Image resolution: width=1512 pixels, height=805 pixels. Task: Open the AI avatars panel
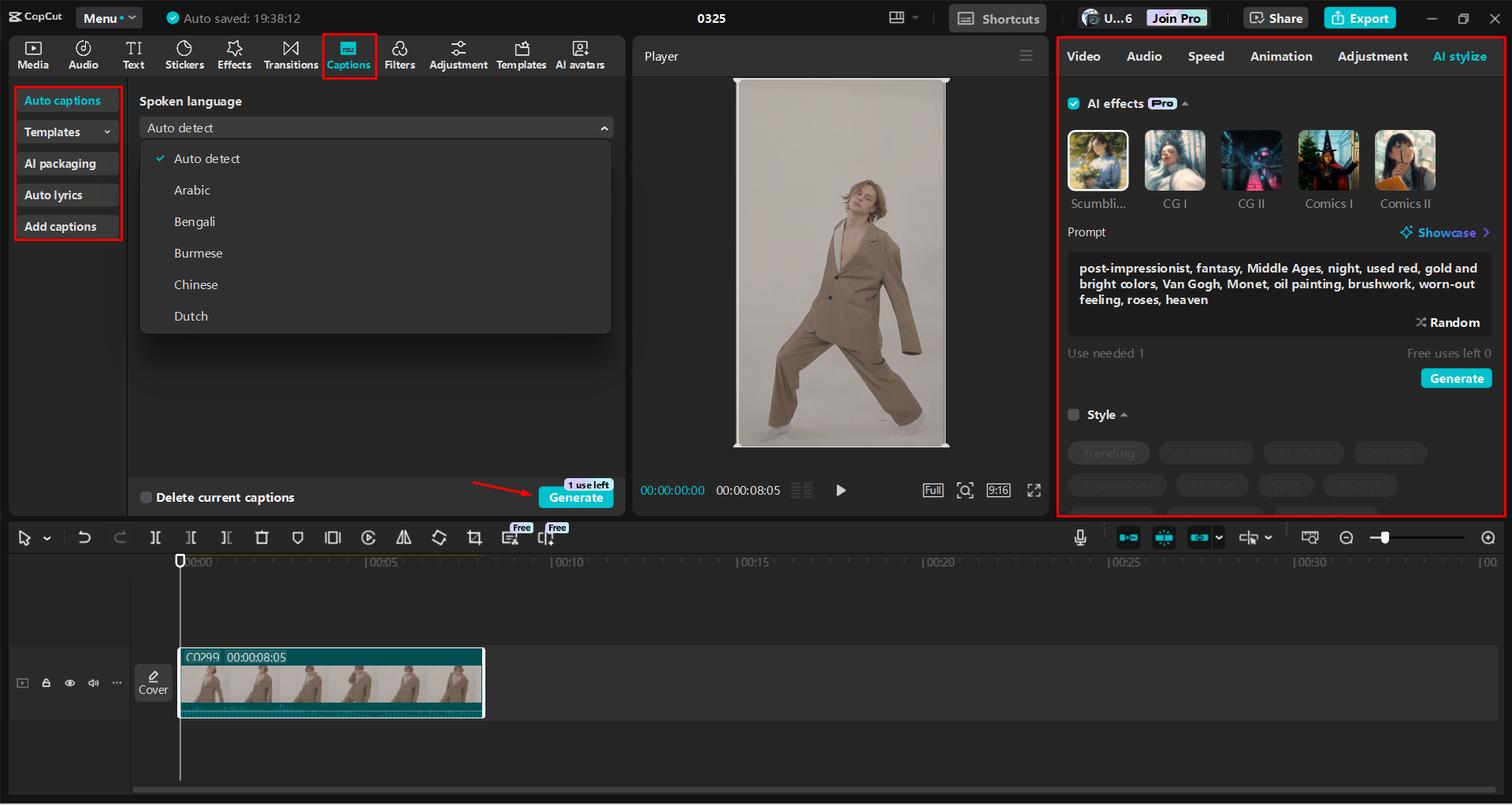tap(580, 55)
